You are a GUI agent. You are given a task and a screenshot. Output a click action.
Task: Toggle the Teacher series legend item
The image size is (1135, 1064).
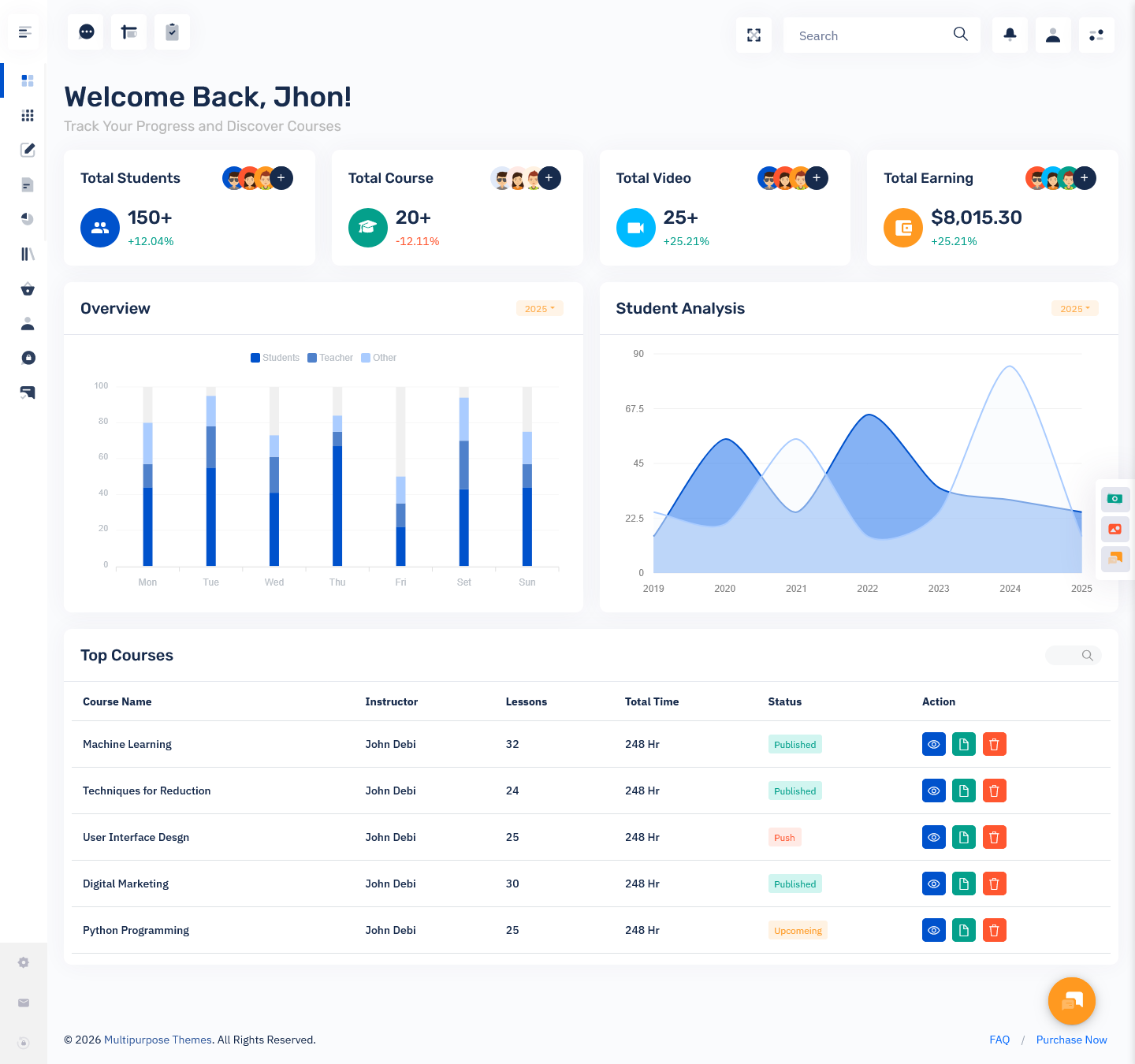[330, 358]
